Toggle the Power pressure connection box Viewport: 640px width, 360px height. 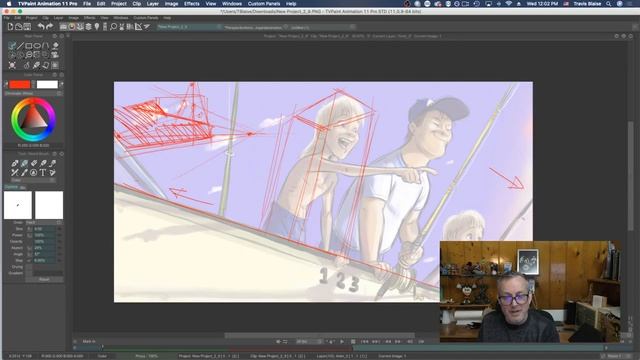coord(29,236)
